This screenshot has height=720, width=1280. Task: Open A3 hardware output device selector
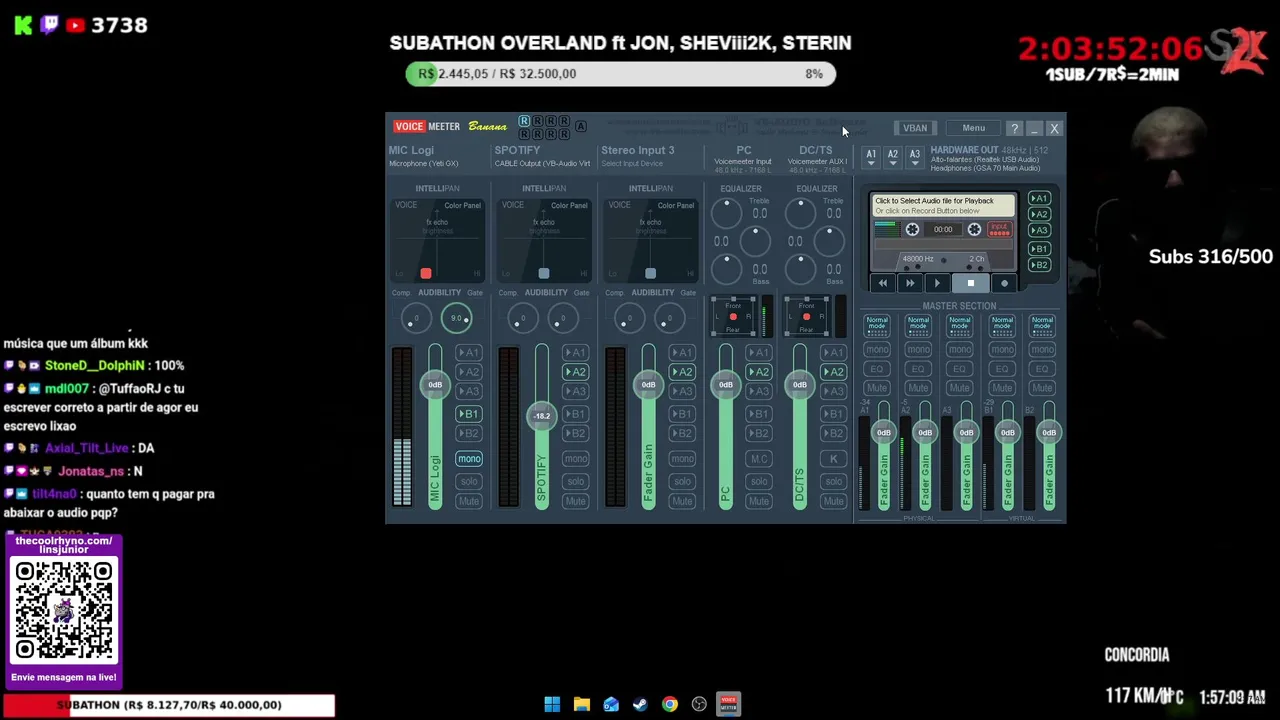(x=914, y=157)
